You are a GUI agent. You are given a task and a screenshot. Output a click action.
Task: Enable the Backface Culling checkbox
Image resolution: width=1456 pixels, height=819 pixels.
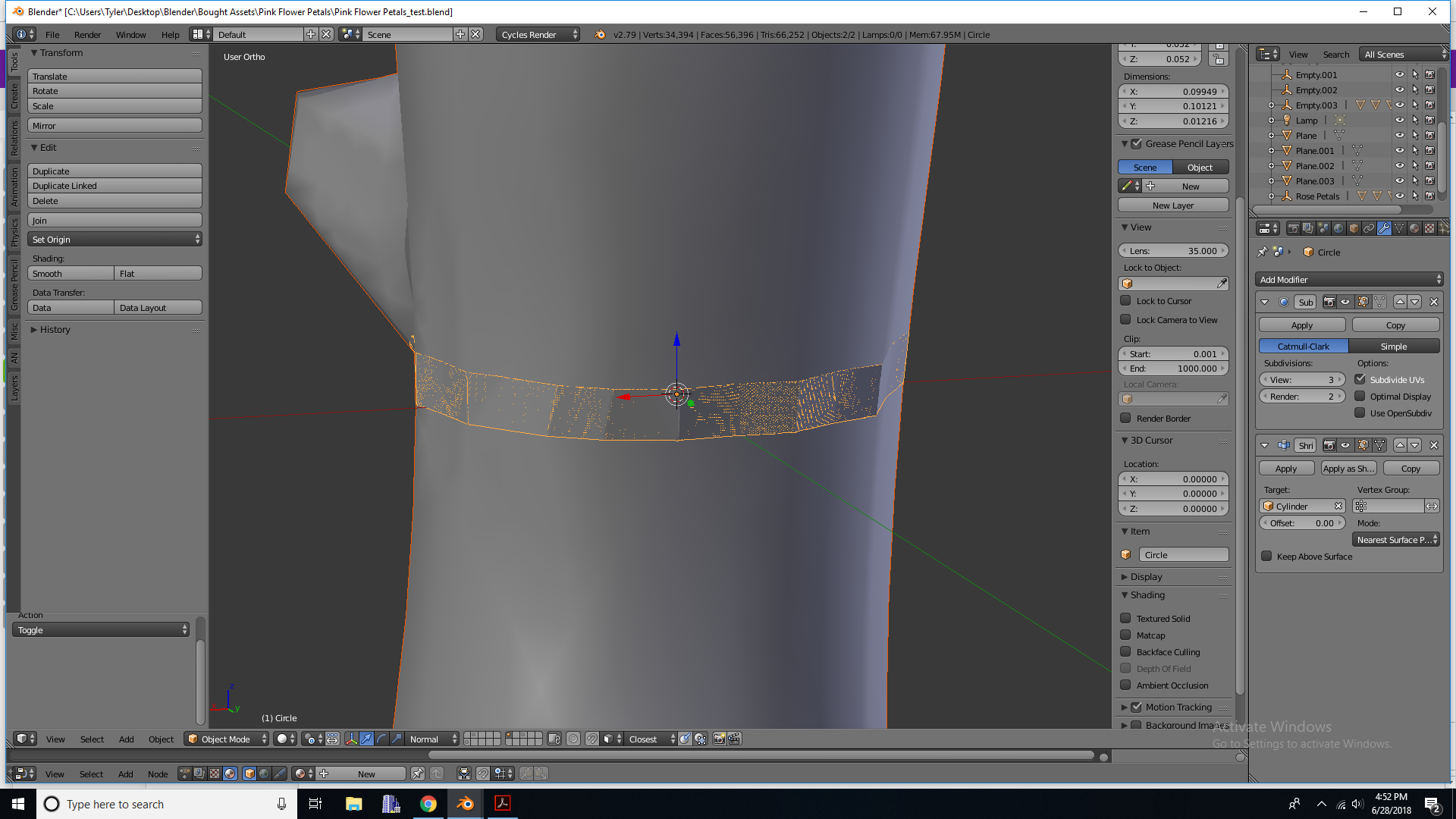[1125, 651]
